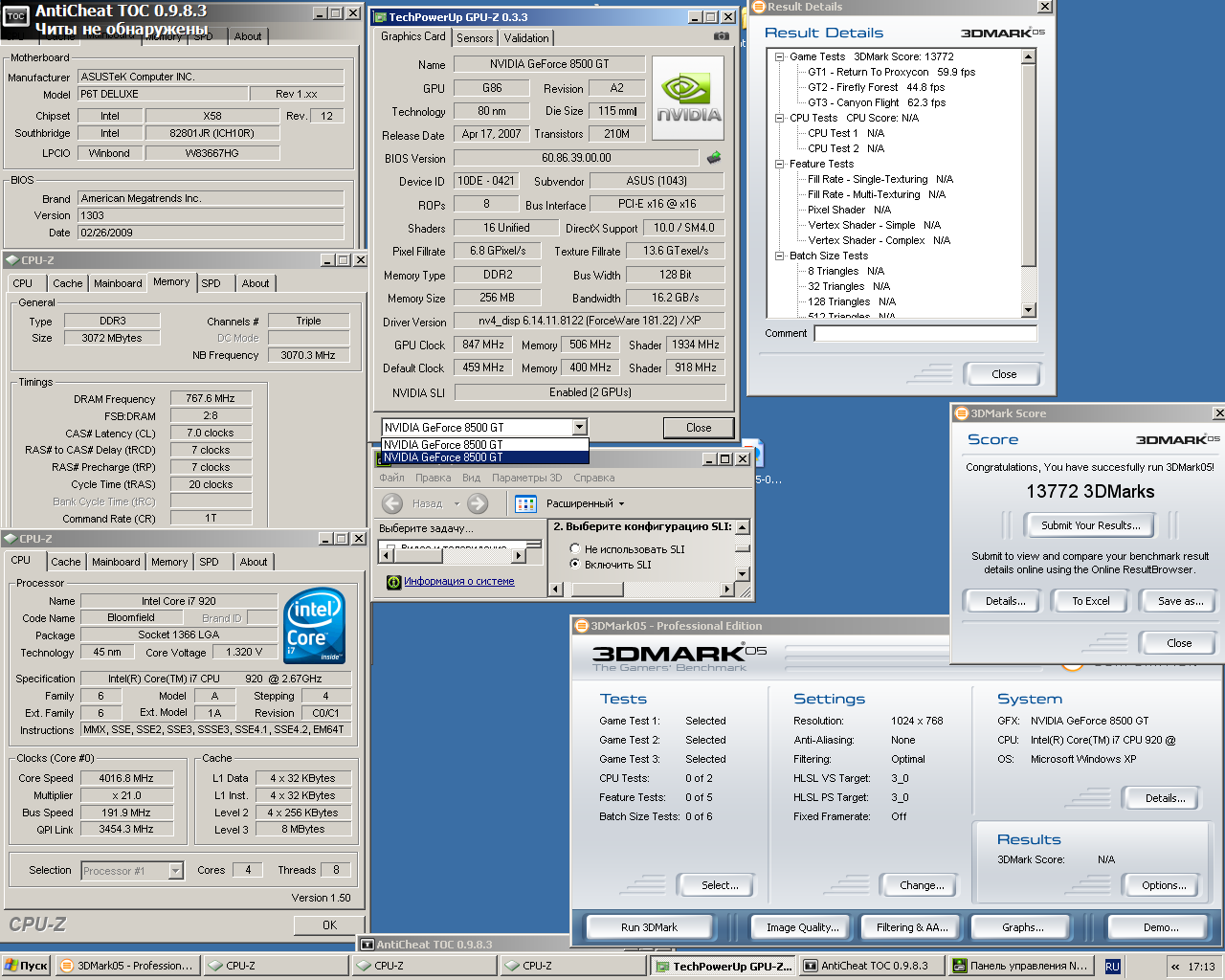Click the RU language indicator in tray

pos(1112,967)
